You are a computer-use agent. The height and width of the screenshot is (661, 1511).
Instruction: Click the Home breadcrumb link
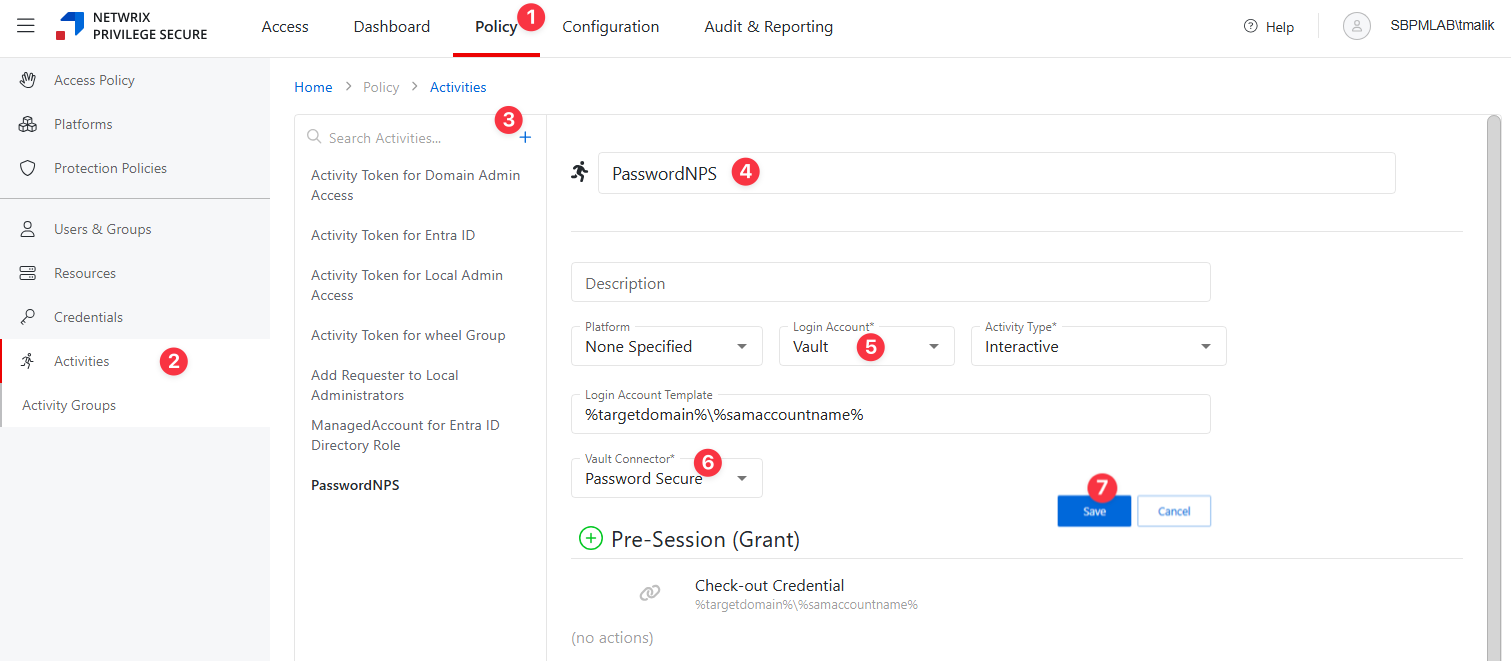click(313, 87)
